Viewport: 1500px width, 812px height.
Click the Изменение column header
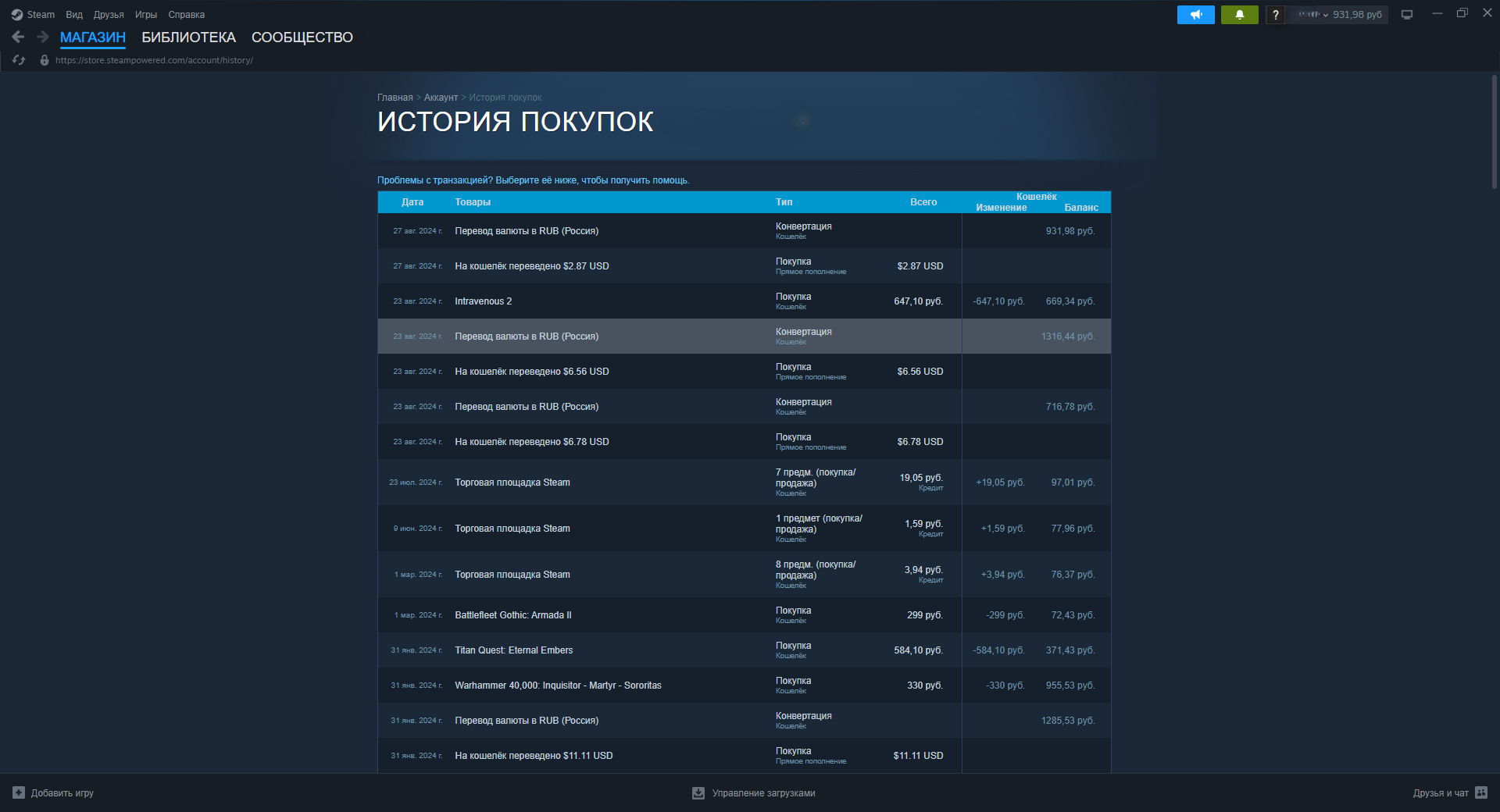[1002, 208]
